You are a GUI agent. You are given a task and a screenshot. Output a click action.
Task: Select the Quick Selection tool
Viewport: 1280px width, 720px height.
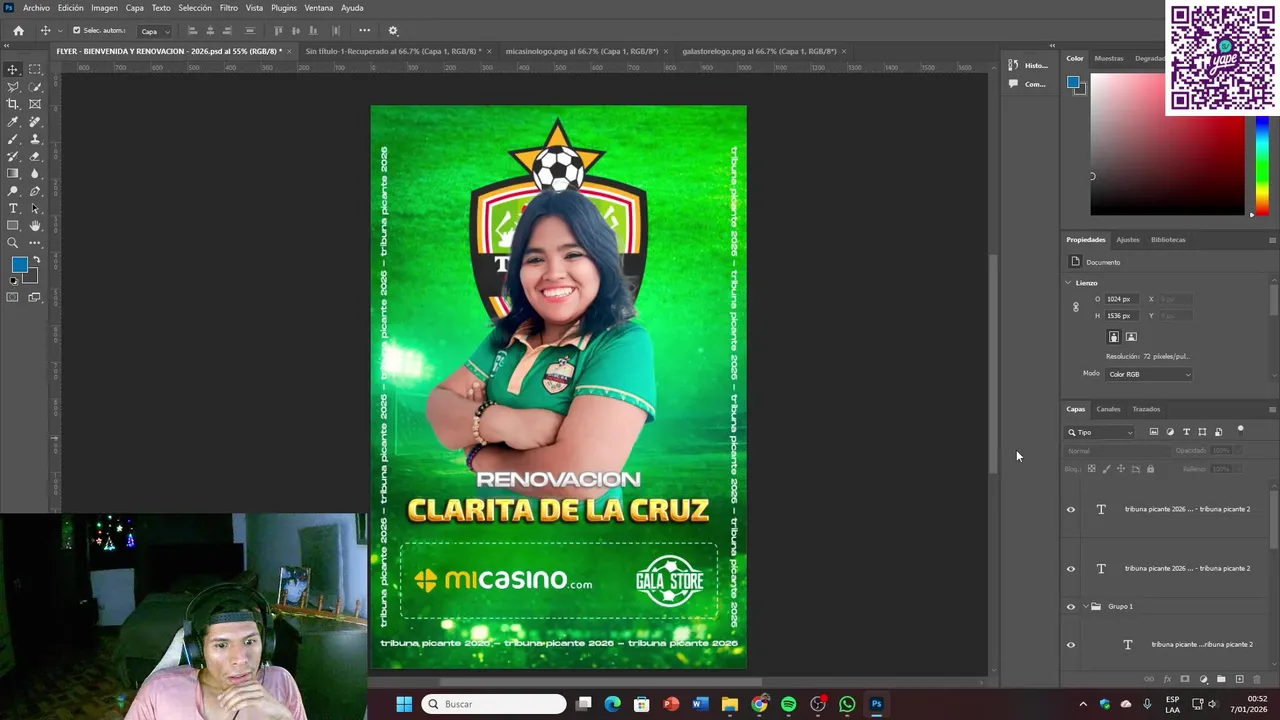coord(35,87)
